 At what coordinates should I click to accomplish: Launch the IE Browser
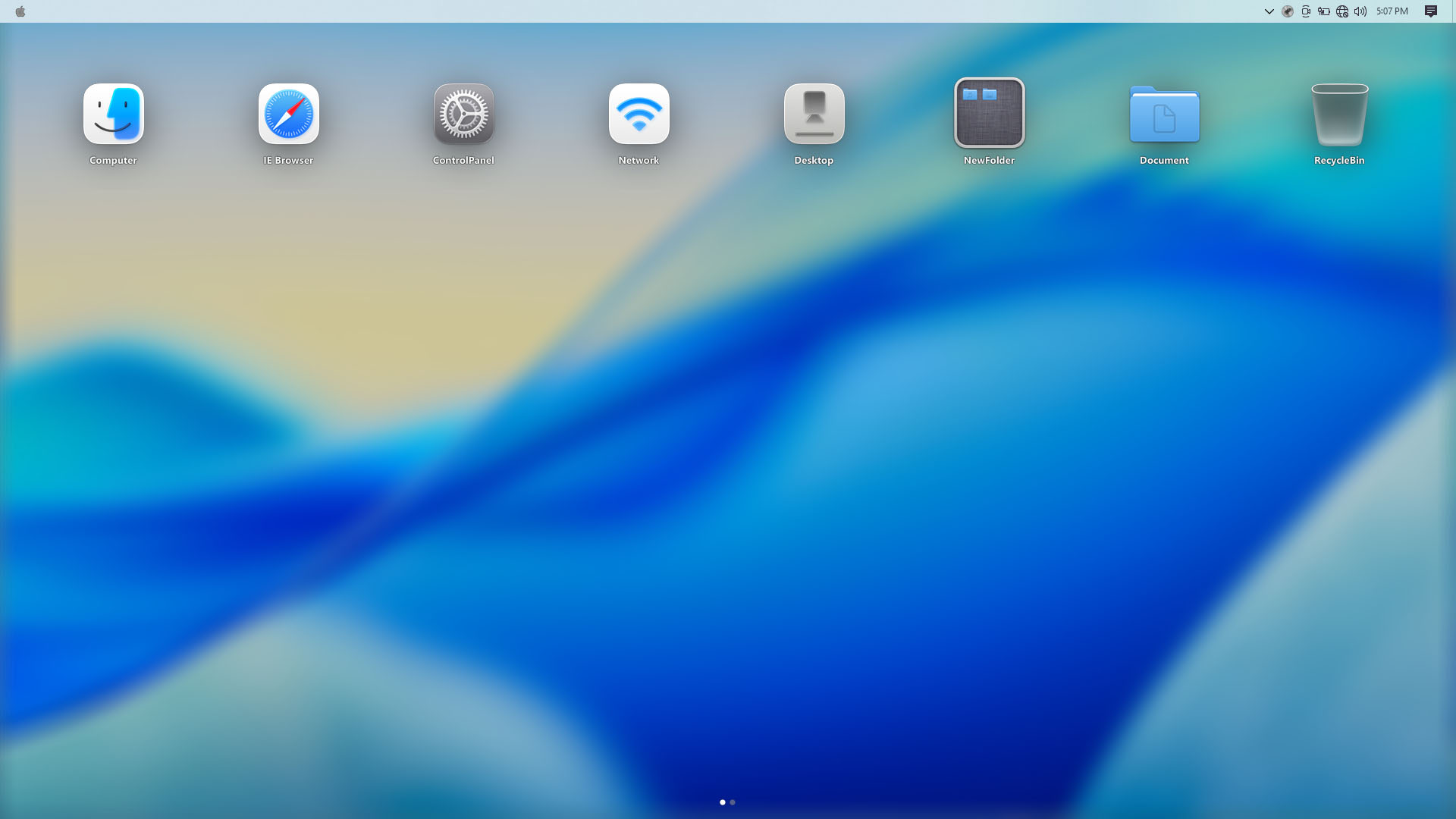click(x=288, y=115)
